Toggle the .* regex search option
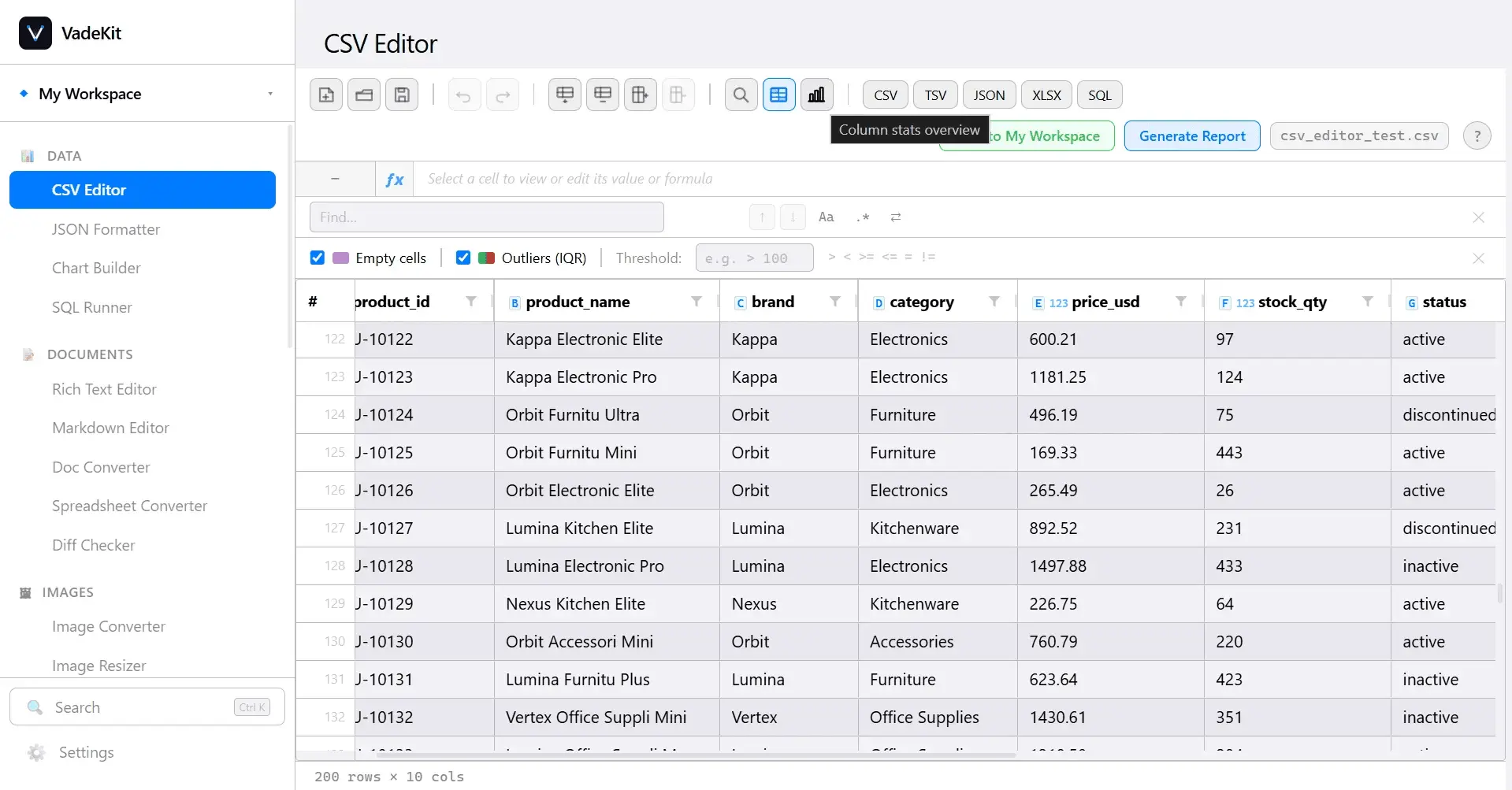Image resolution: width=1512 pixels, height=790 pixels. [863, 217]
